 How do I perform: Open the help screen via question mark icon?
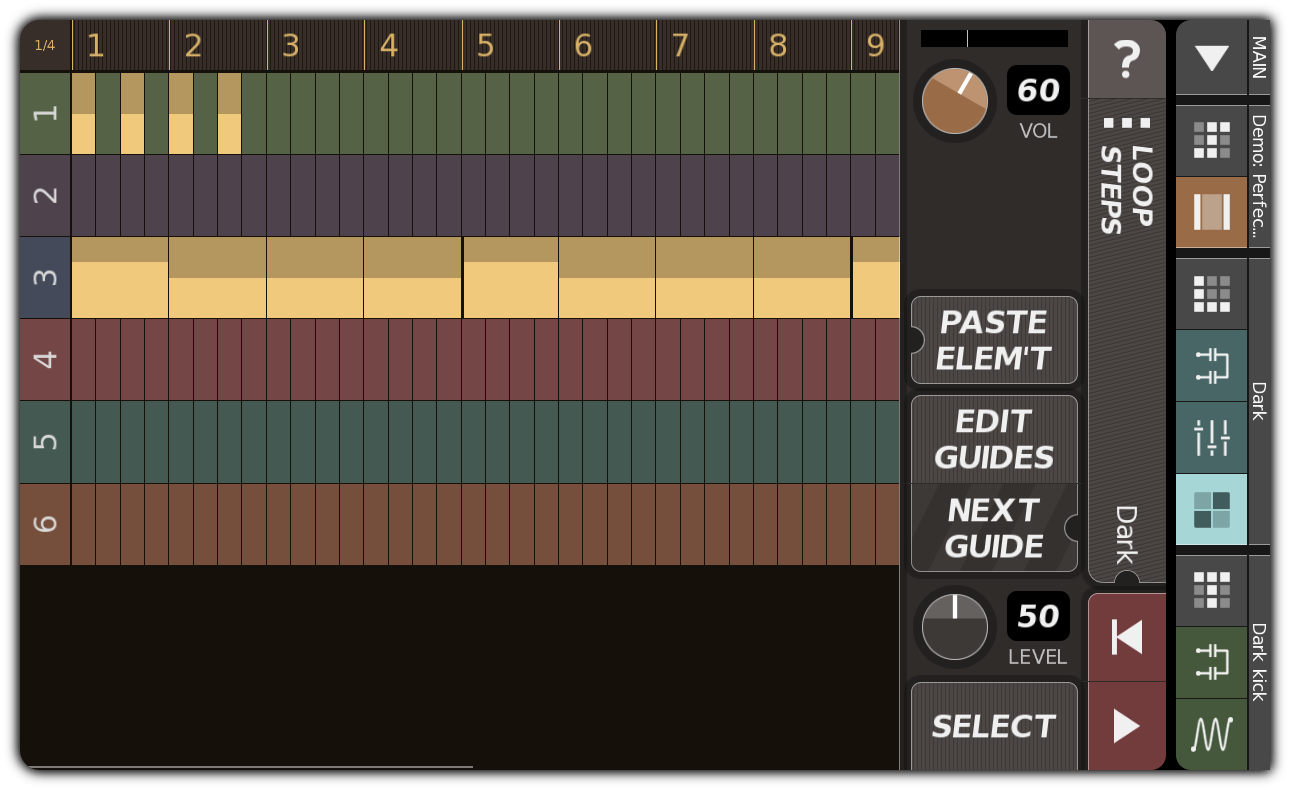tap(1127, 58)
